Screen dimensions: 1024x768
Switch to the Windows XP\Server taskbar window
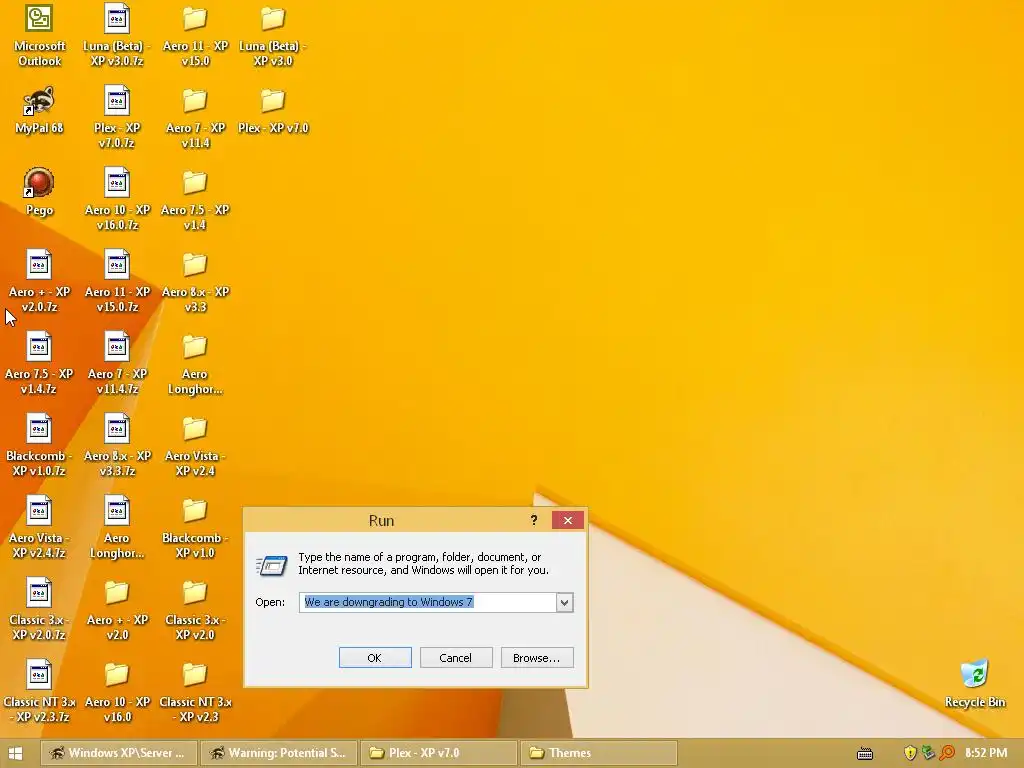click(x=120, y=753)
